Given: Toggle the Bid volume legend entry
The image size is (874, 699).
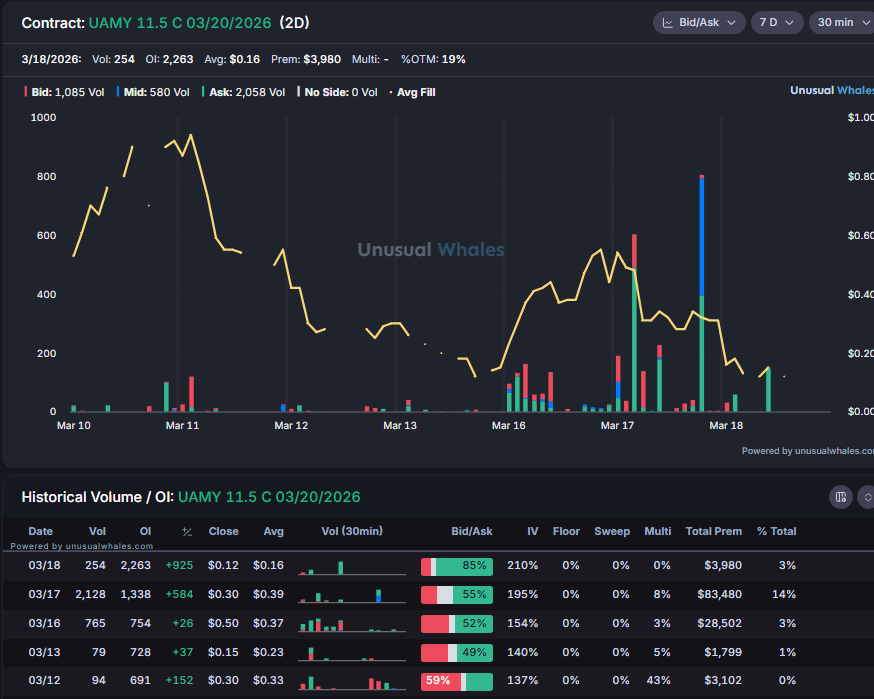Looking at the screenshot, I should [x=64, y=92].
